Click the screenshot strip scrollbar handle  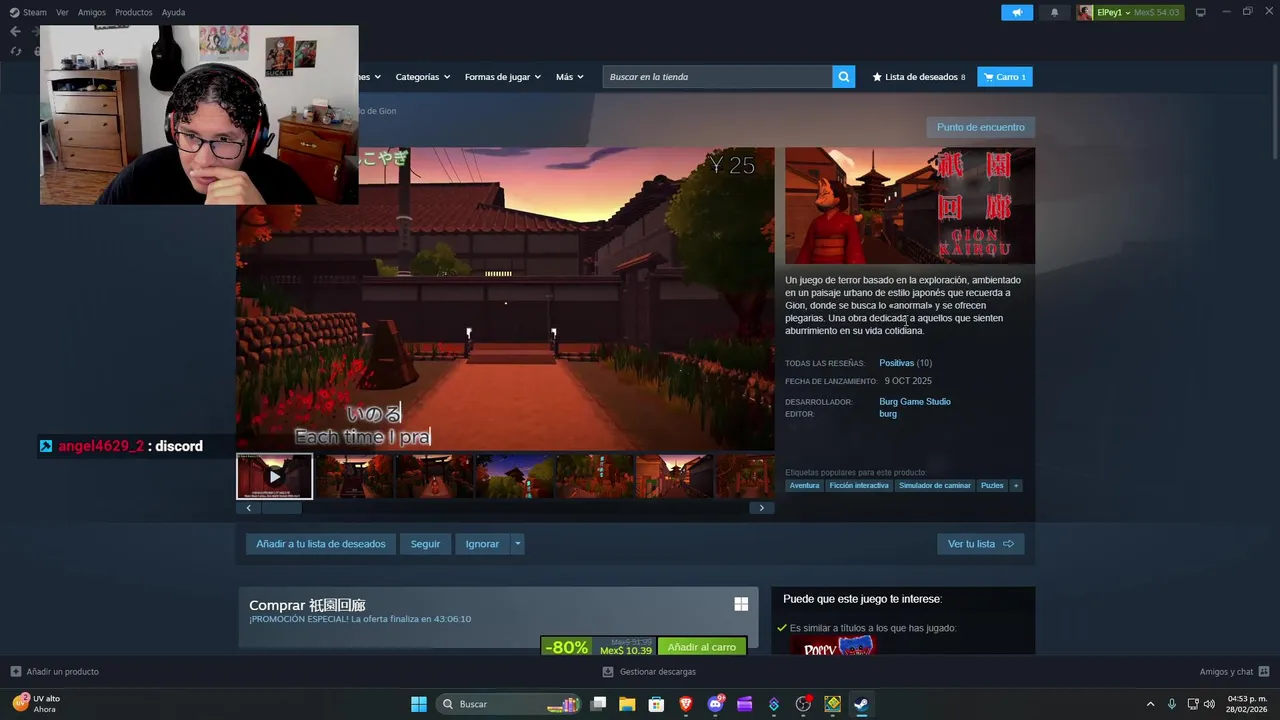point(281,508)
